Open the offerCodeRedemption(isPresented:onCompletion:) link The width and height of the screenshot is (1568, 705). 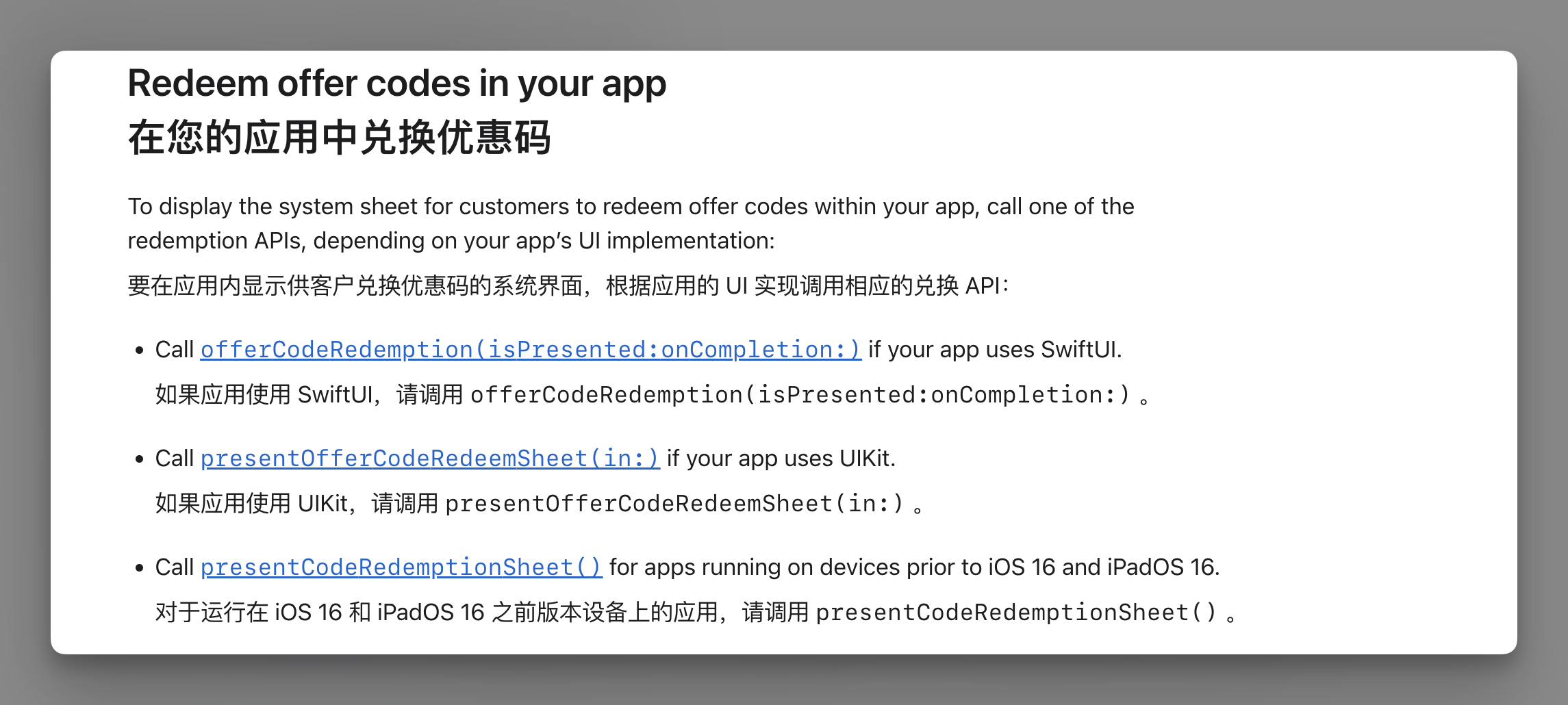tap(530, 350)
